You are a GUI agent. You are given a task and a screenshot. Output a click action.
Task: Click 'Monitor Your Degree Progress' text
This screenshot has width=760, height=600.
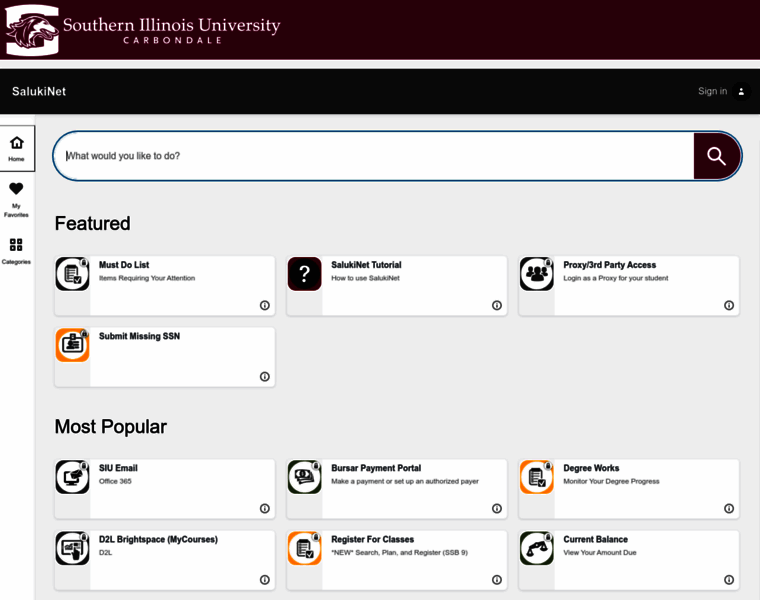pyautogui.click(x=611, y=481)
